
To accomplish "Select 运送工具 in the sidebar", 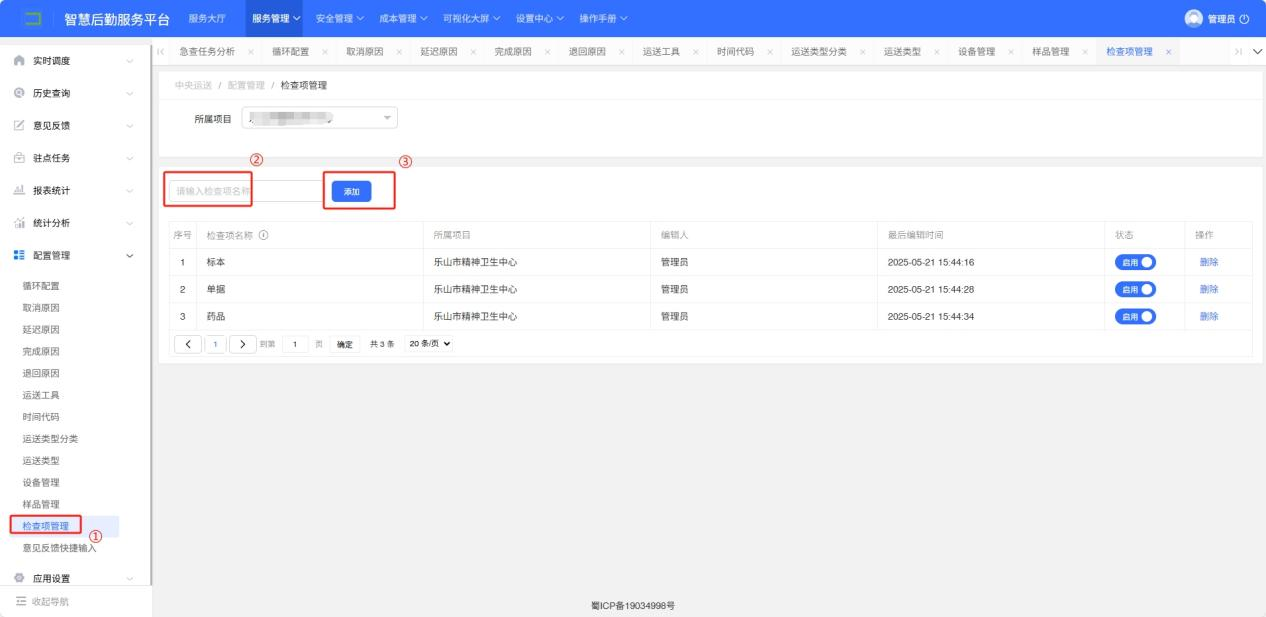I will (41, 395).
